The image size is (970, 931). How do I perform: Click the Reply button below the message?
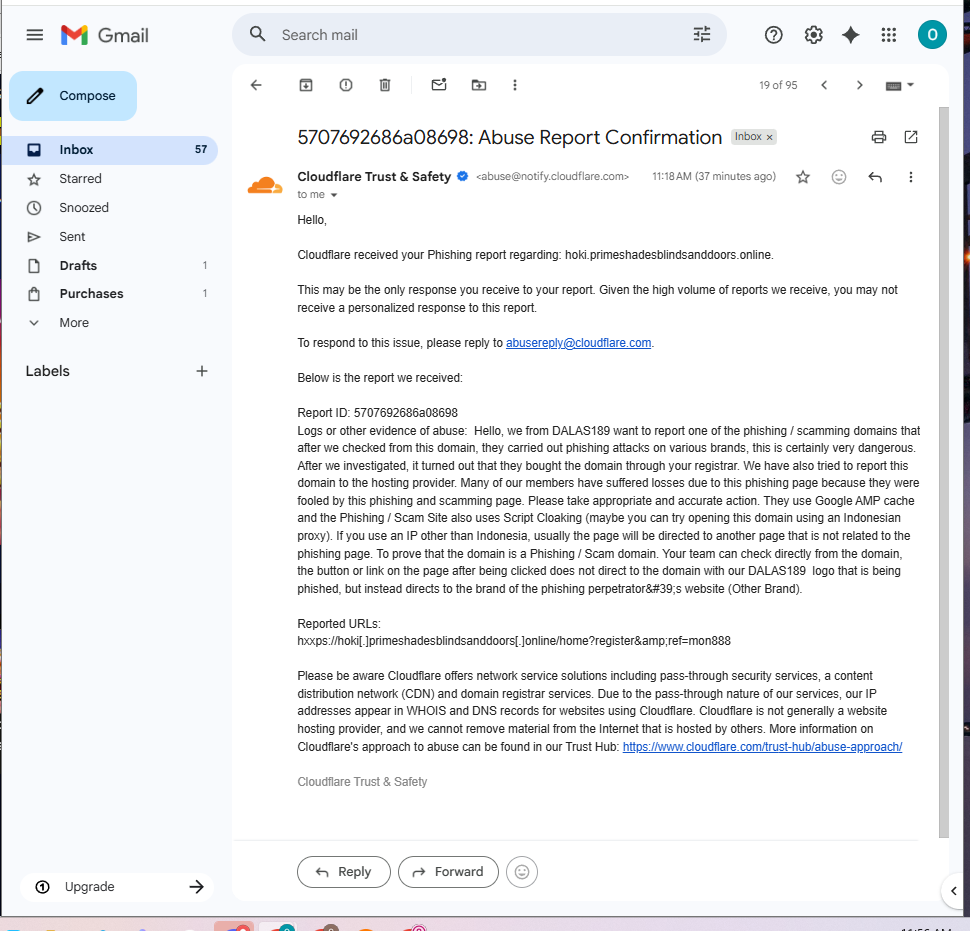click(x=344, y=872)
